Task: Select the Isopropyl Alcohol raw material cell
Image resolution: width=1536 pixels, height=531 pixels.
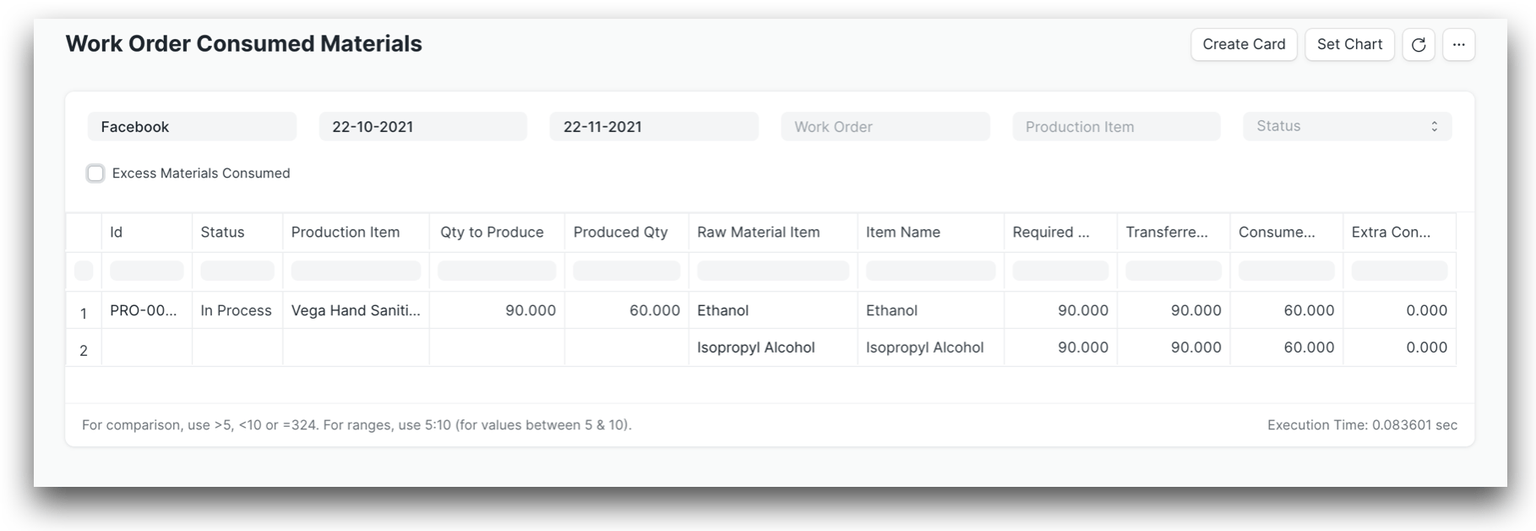Action: [756, 348]
